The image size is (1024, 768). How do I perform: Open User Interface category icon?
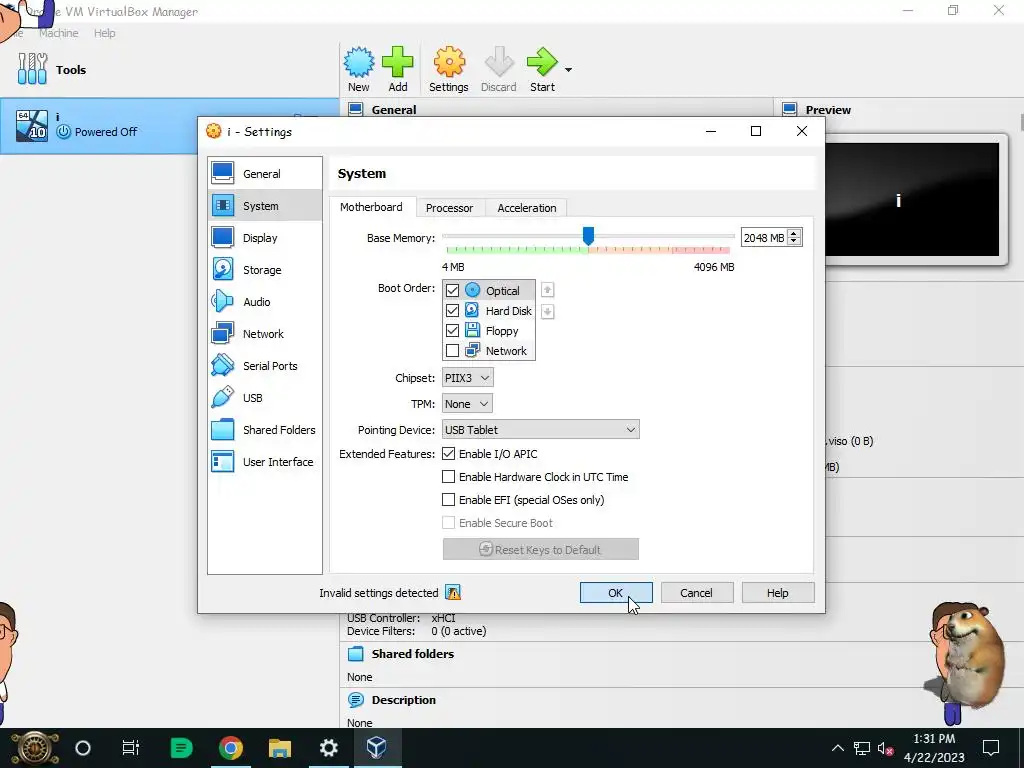223,461
